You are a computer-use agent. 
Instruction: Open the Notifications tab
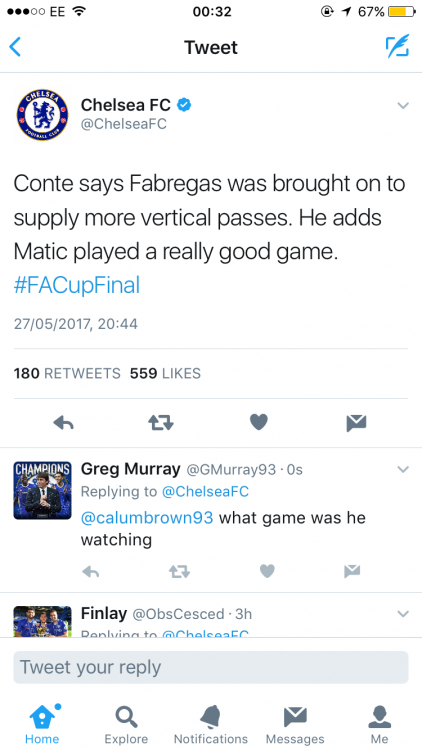tap(211, 725)
